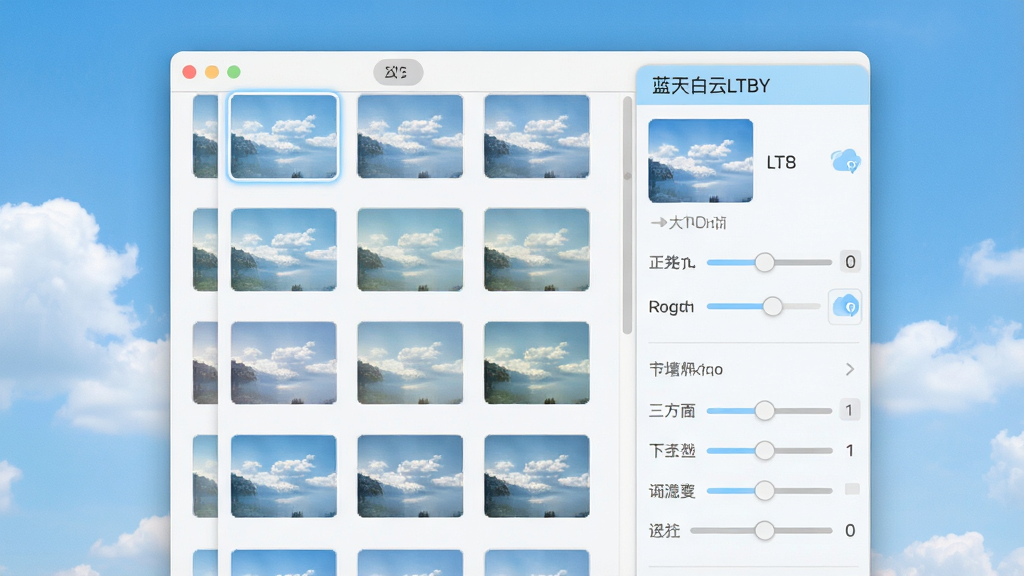
Task: Click the 三方面 slider handle
Action: (765, 411)
